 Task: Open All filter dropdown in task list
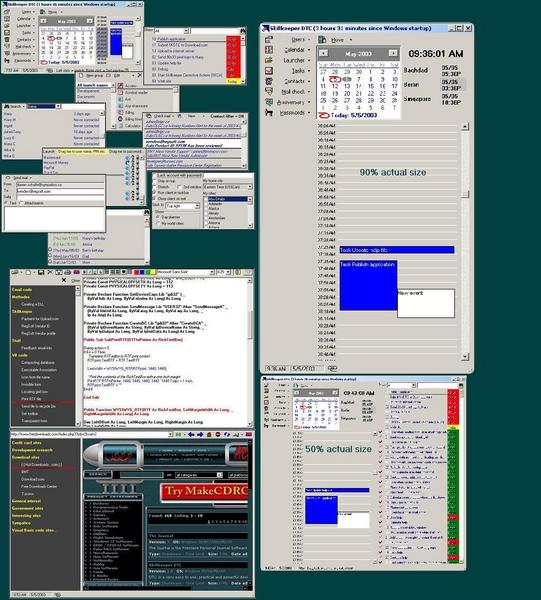[x=186, y=31]
